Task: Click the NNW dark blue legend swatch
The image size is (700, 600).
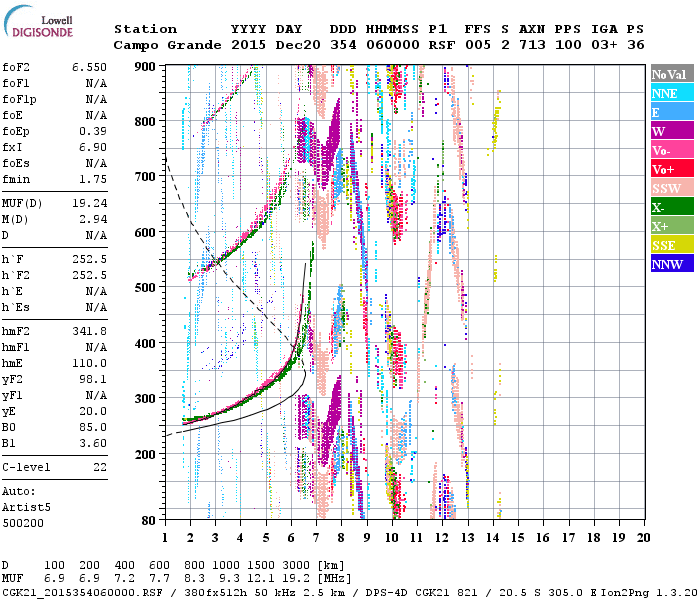Action: (x=672, y=263)
